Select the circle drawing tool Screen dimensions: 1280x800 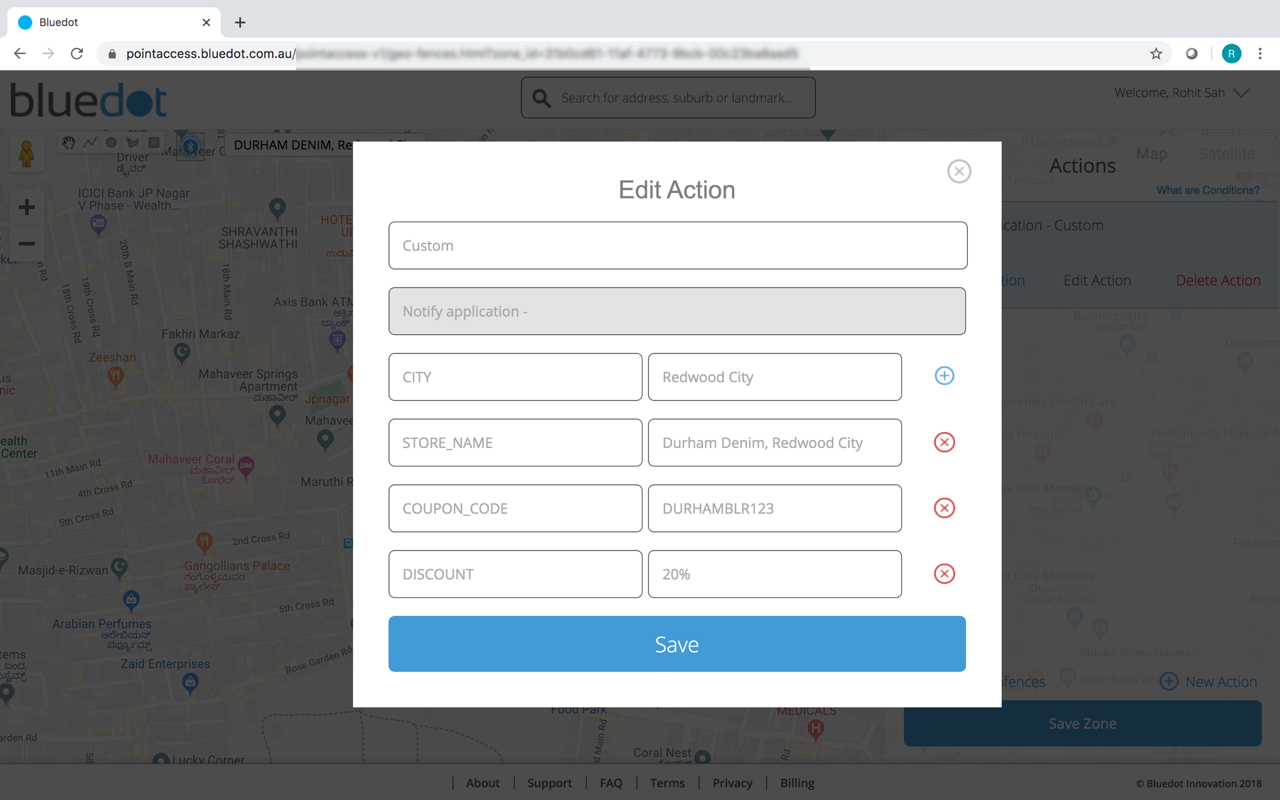[111, 143]
